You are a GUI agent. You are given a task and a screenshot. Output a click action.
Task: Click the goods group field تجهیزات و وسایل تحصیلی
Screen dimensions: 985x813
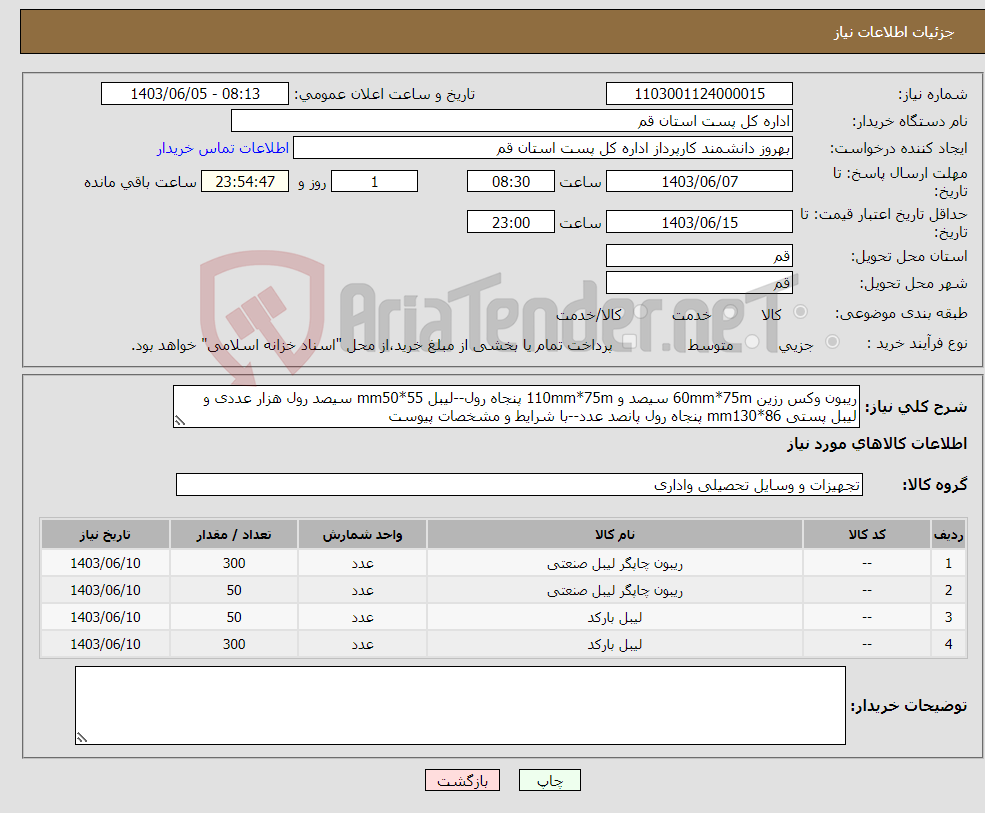[x=520, y=485]
